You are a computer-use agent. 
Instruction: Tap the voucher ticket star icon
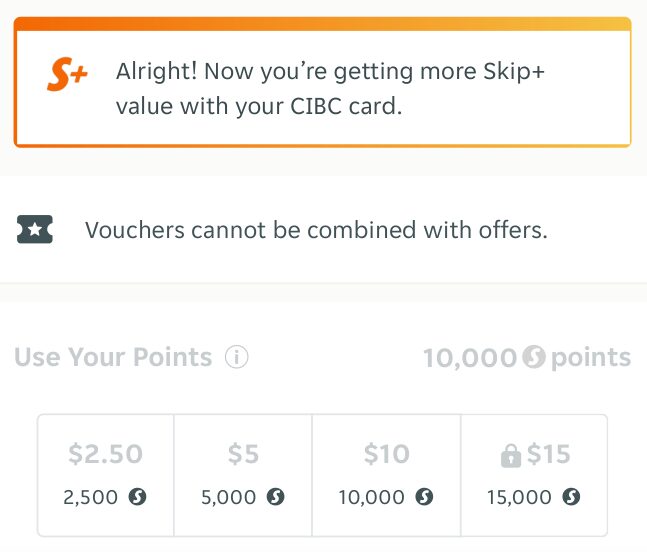point(35,229)
